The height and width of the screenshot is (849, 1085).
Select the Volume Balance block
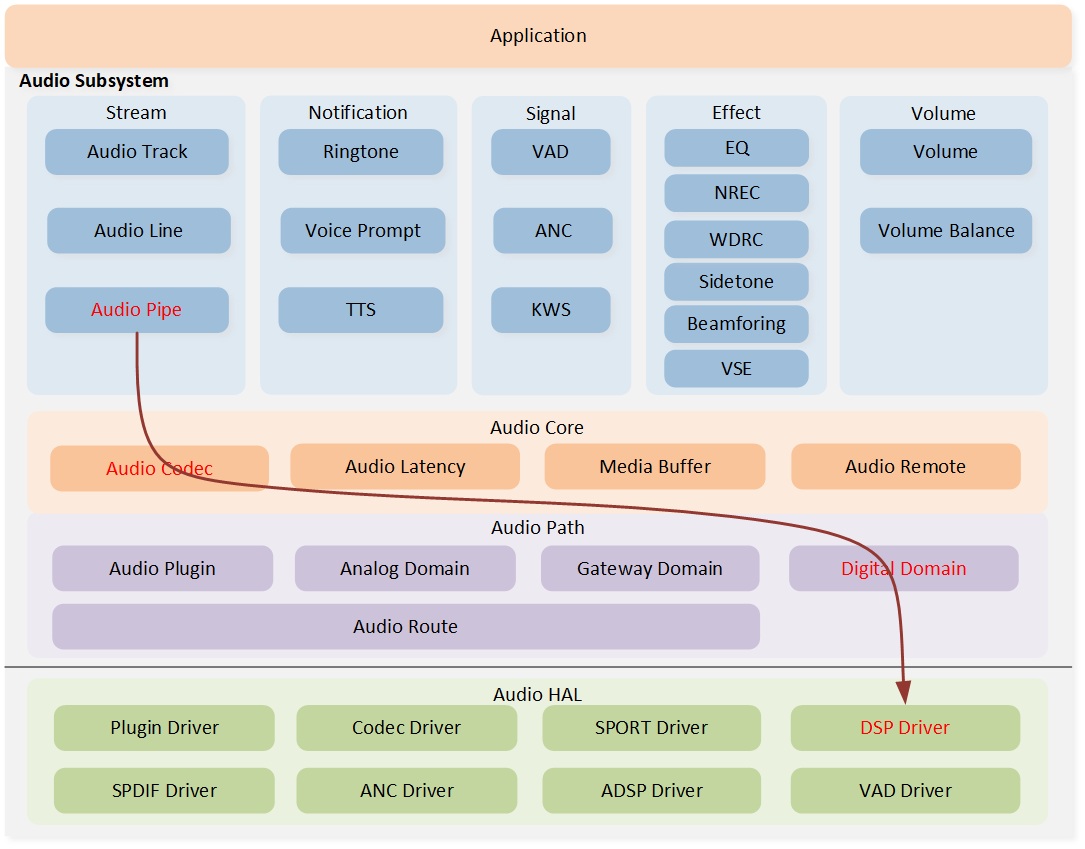point(946,230)
